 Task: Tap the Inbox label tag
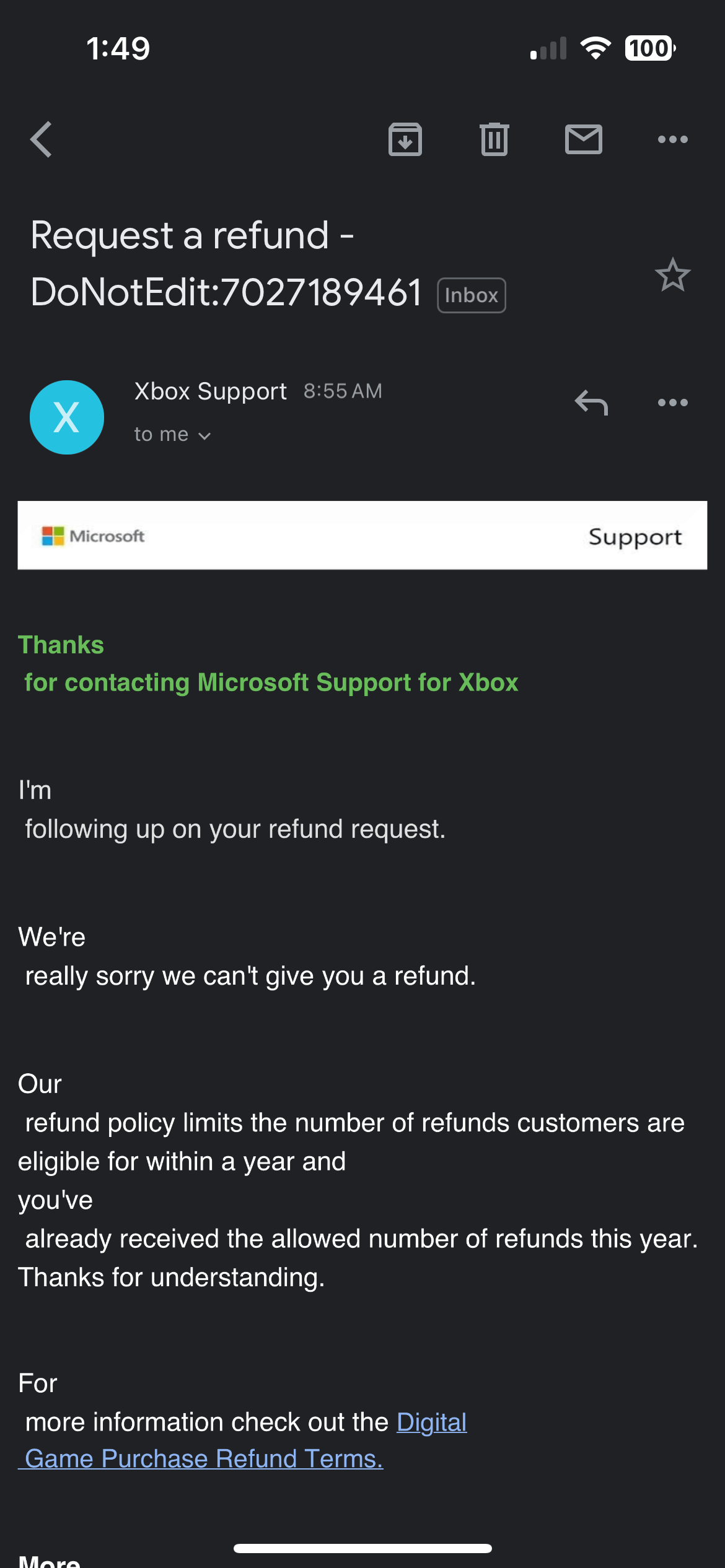[472, 295]
